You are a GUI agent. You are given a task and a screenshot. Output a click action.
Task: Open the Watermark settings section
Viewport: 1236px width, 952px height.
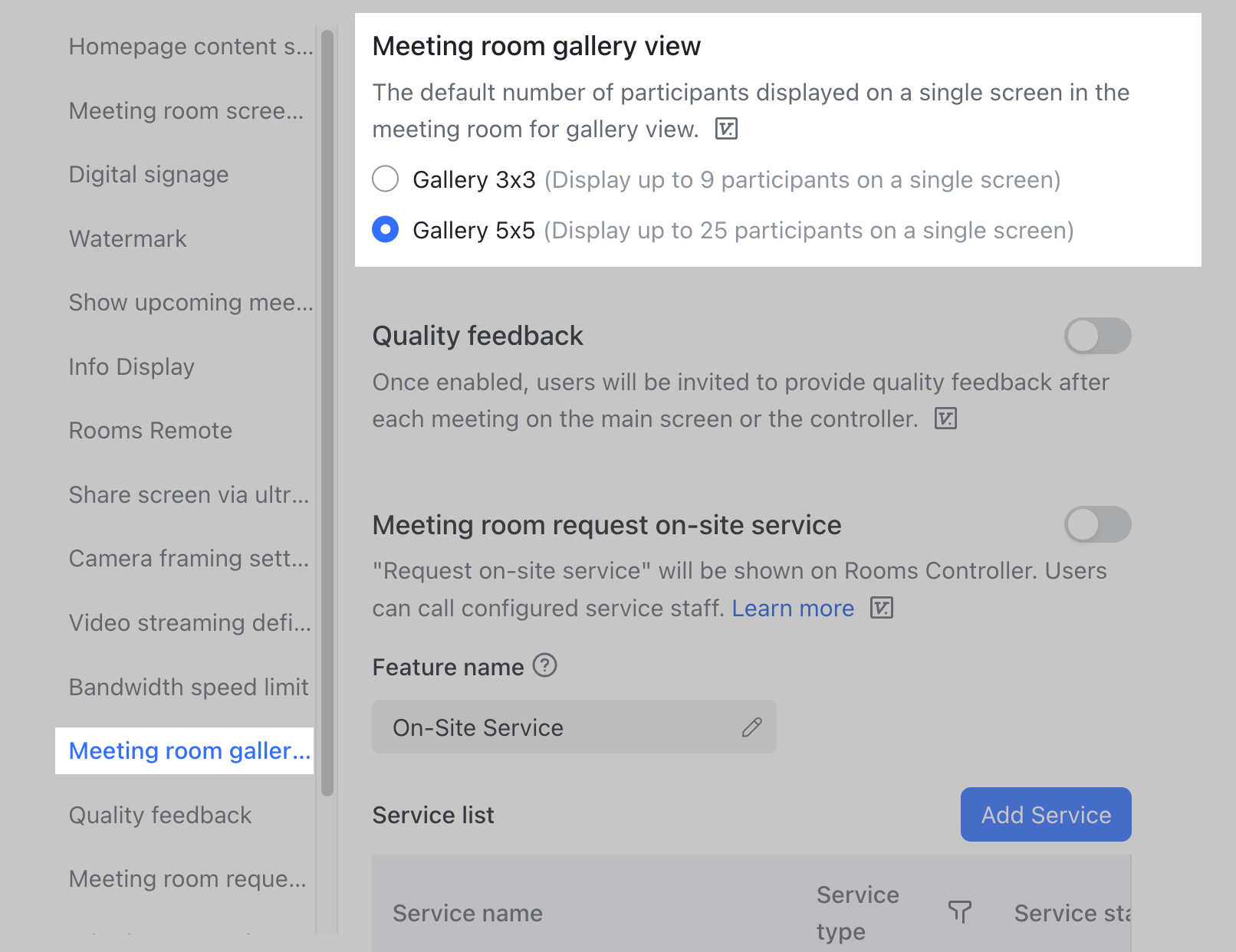[x=128, y=239]
